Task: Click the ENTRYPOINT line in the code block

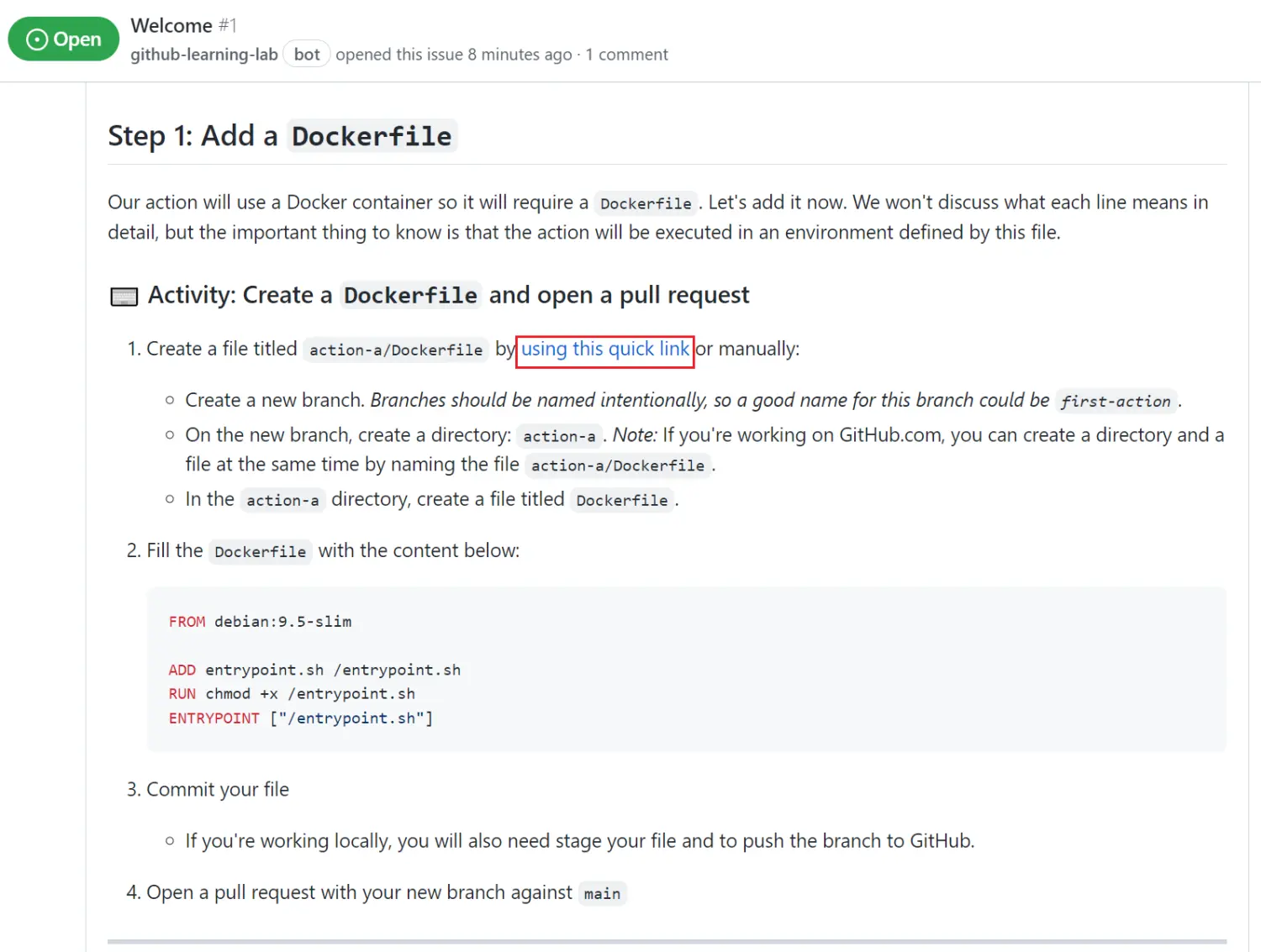Action: (x=301, y=718)
